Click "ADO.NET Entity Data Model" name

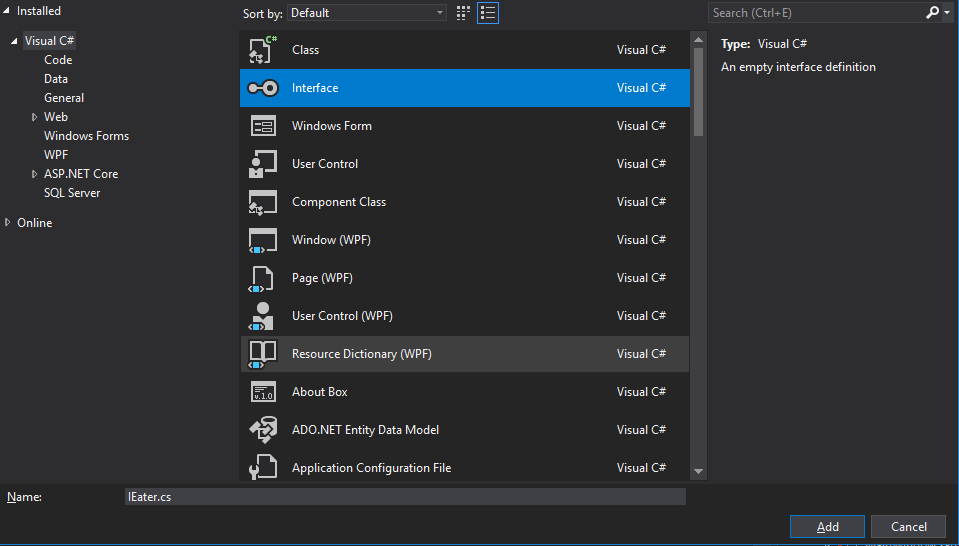coord(365,430)
